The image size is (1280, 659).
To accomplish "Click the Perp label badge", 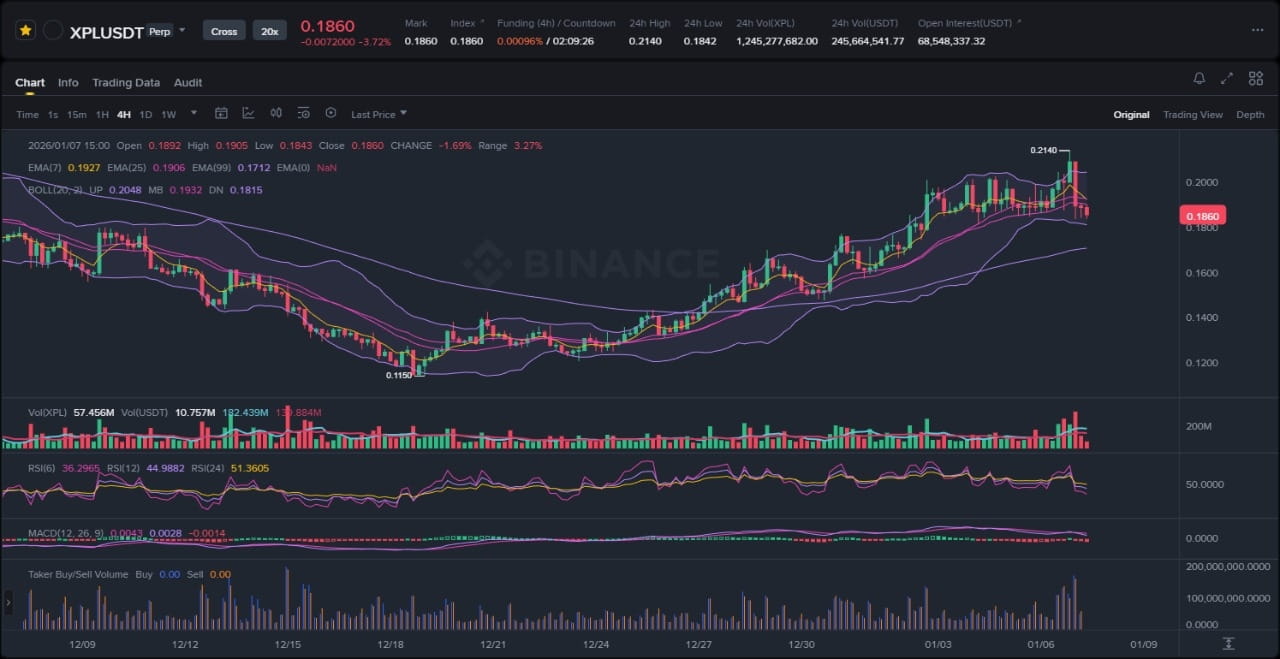I will 158,31.
